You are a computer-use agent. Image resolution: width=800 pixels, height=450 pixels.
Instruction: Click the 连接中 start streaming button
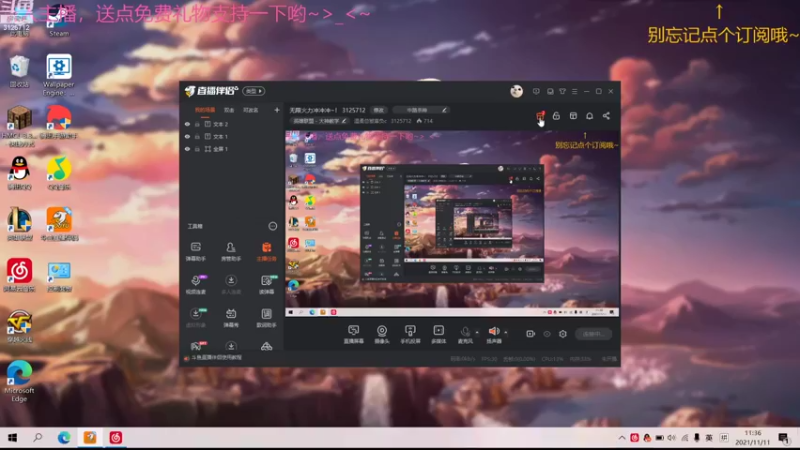point(593,334)
